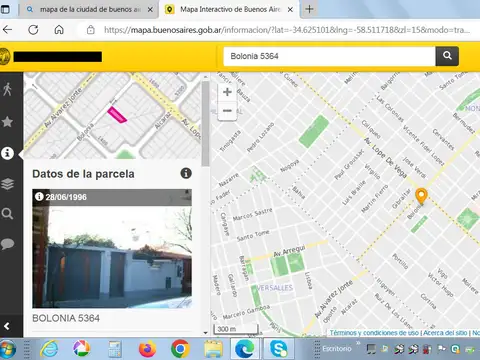Launch Picasa from taskbar
480x360 pixels.
(82, 349)
